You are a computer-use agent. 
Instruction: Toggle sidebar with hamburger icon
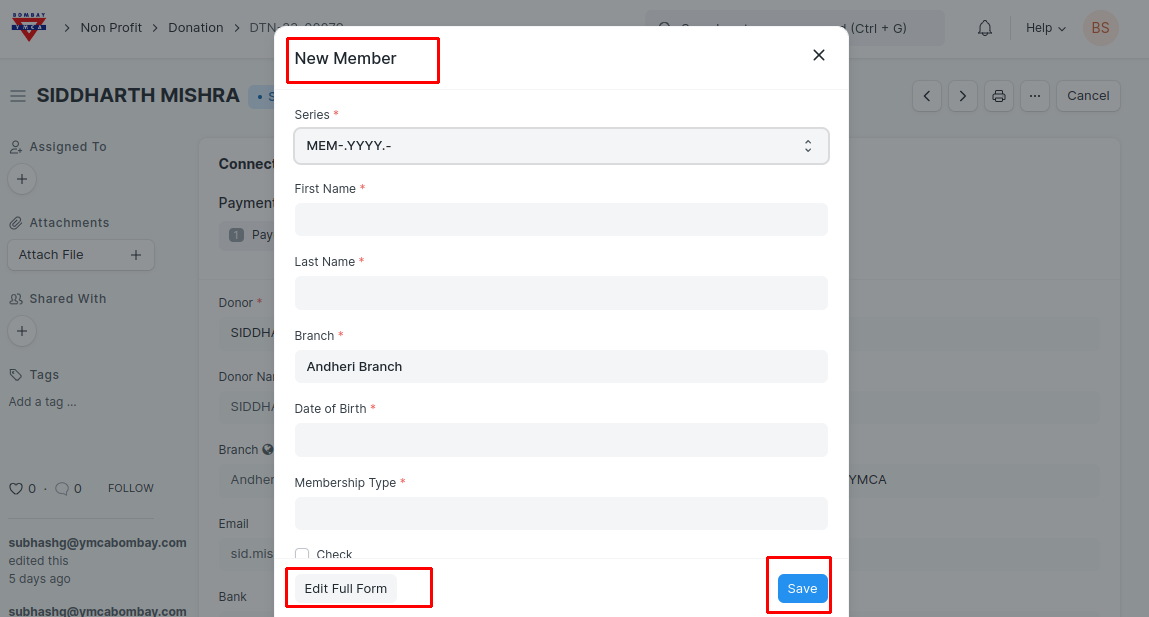coord(17,96)
